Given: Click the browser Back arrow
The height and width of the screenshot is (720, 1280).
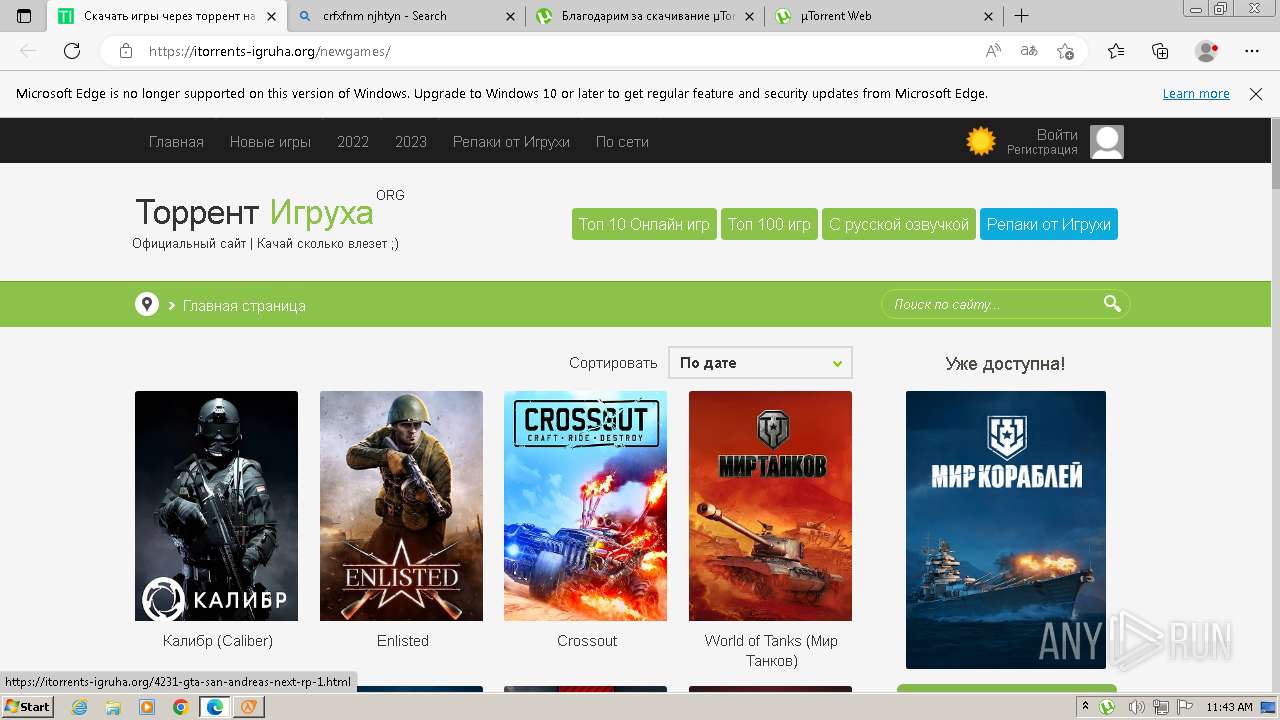Looking at the screenshot, I should [x=28, y=51].
